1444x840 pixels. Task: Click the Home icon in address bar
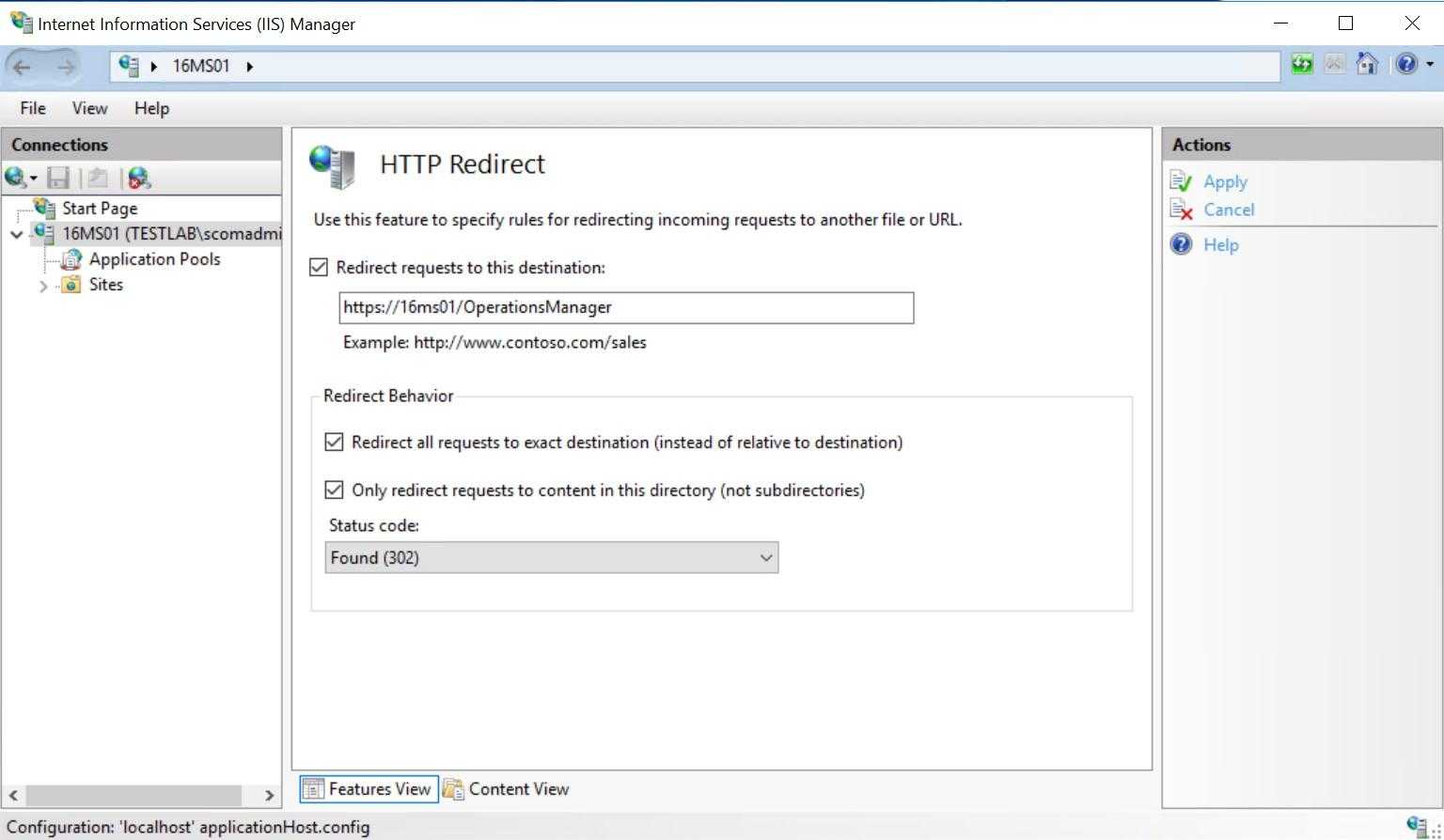tap(1368, 64)
